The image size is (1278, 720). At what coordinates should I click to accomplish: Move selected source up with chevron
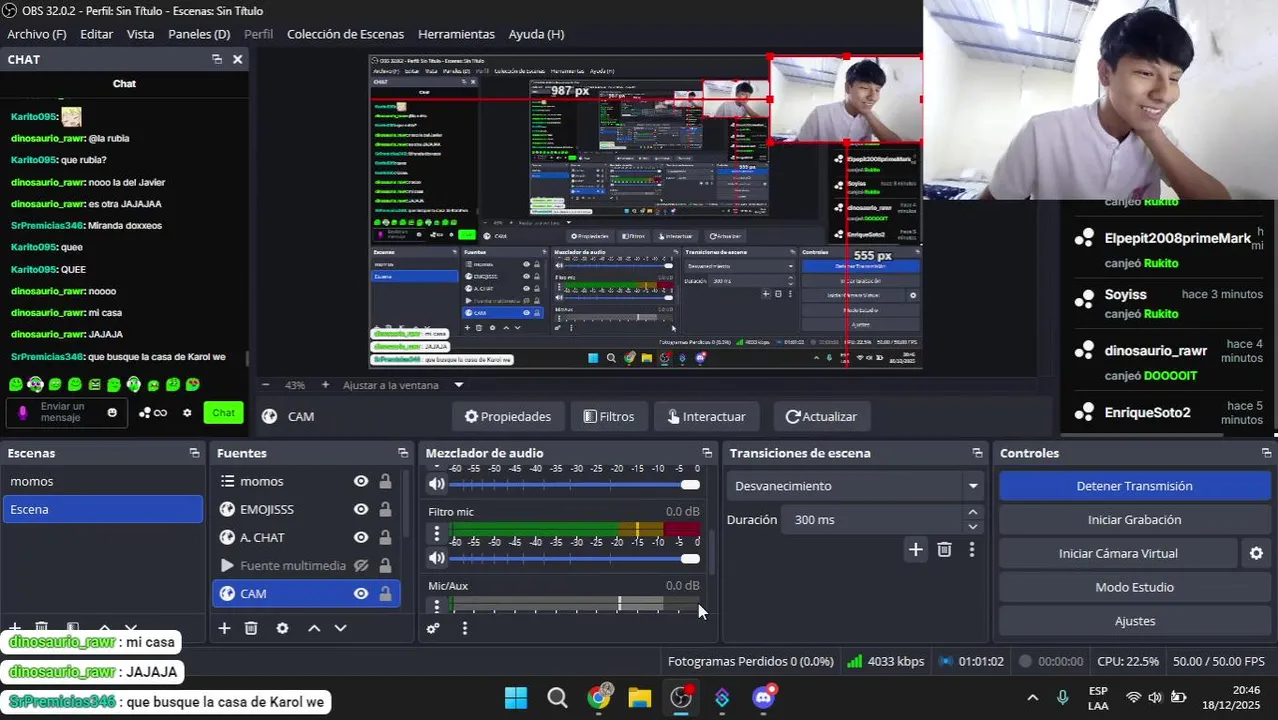pyautogui.click(x=314, y=628)
